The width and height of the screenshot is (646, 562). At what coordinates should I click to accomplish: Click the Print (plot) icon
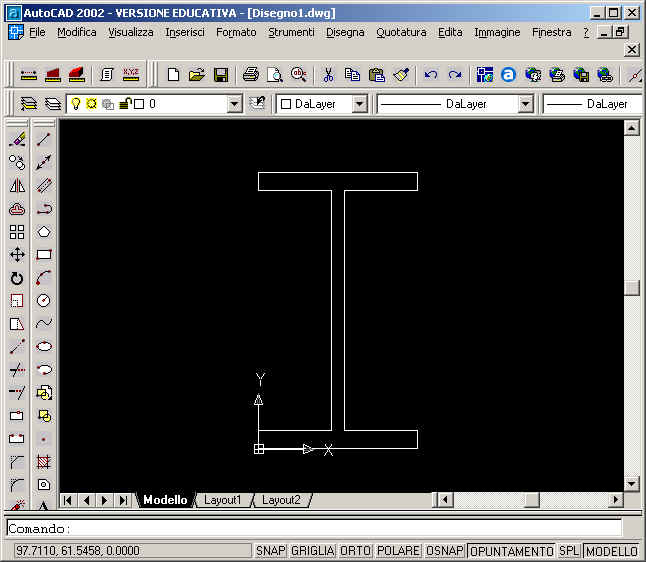(250, 75)
